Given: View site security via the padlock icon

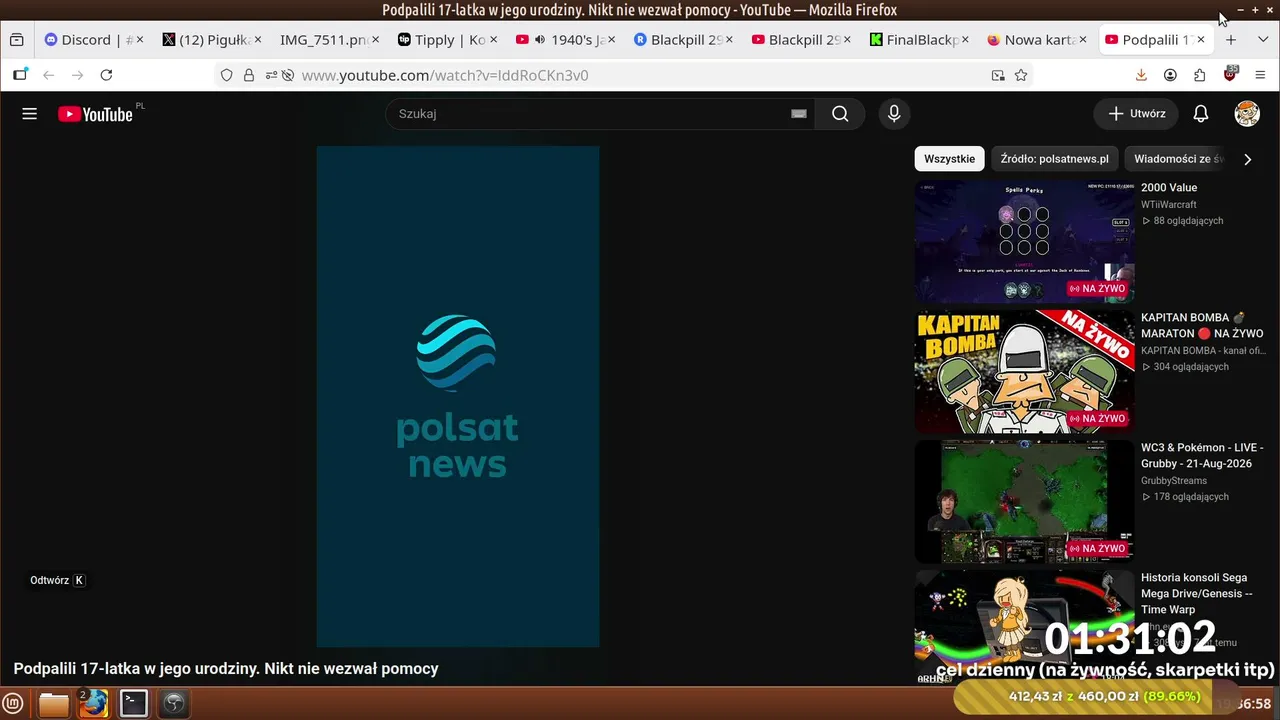Looking at the screenshot, I should [x=249, y=75].
